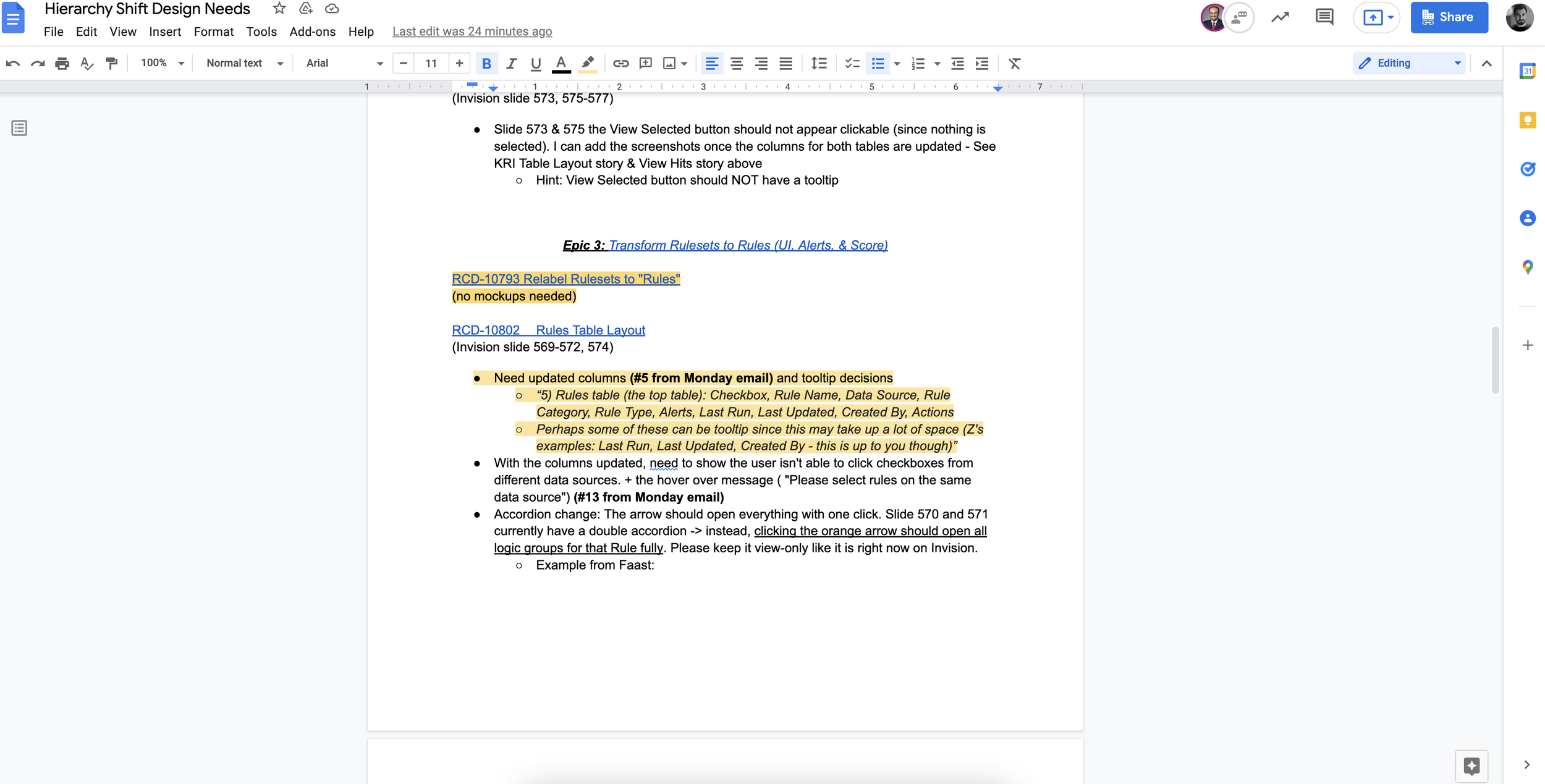Viewport: 1545px width, 784px height.
Task: Open the highlight color picker
Action: (587, 63)
